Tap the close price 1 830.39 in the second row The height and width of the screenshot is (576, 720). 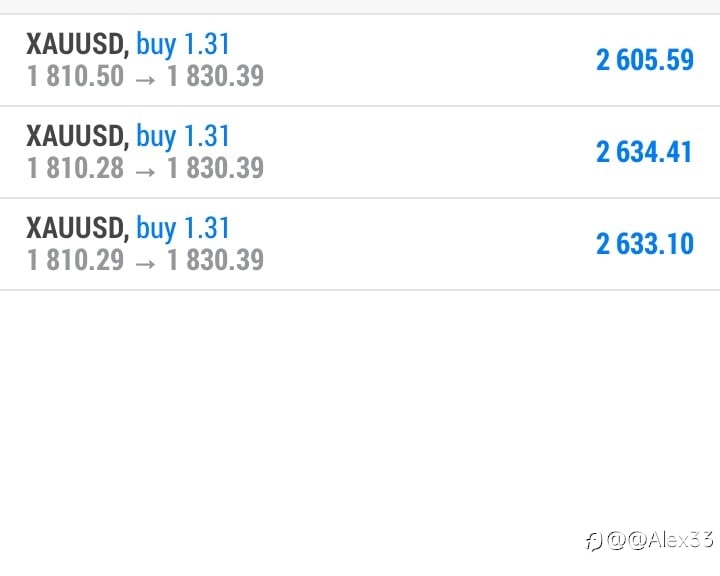(x=215, y=168)
